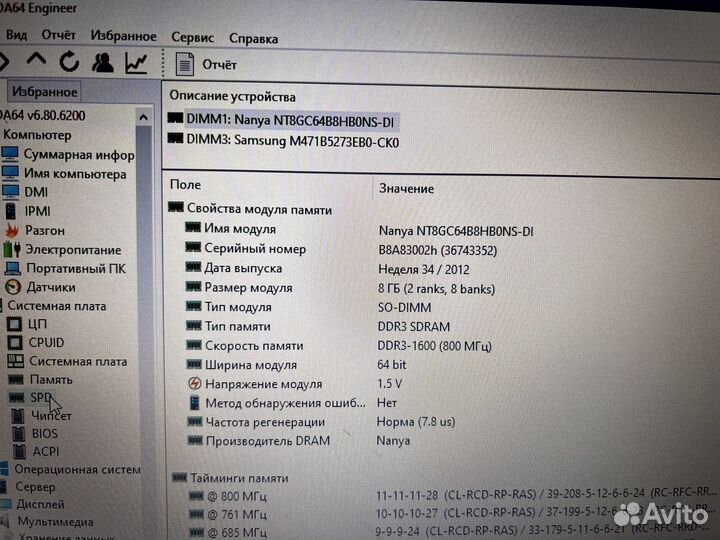Click the DIMM1 memory chip icon
This screenshot has width=720, height=540.
point(175,118)
